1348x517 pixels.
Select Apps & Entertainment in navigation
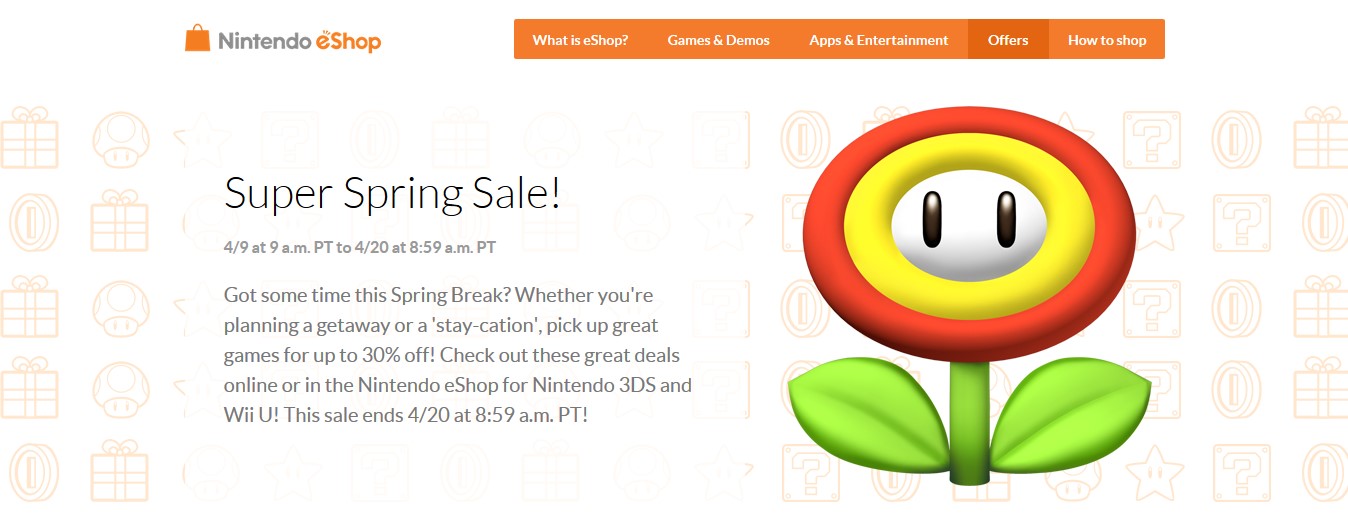point(878,40)
